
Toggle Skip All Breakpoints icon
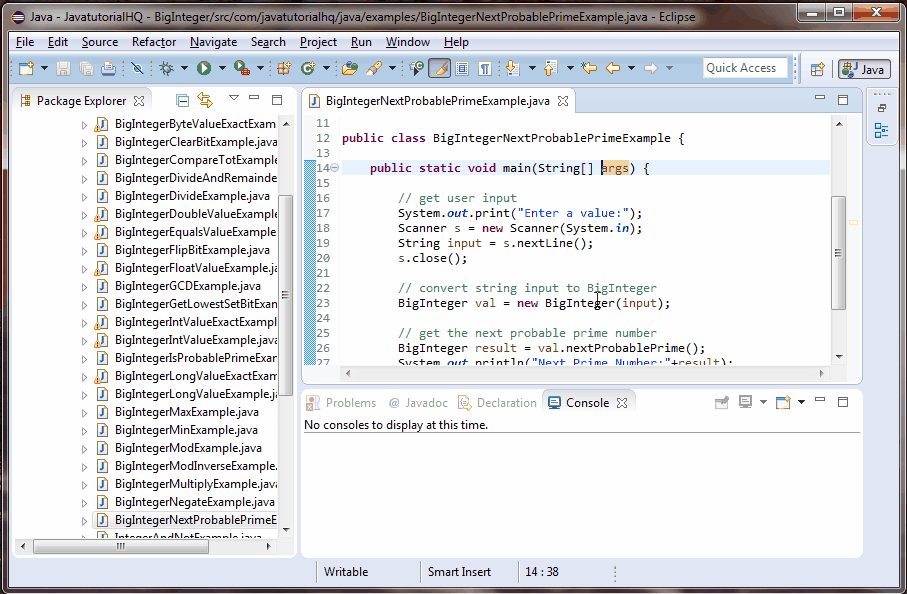(138, 70)
